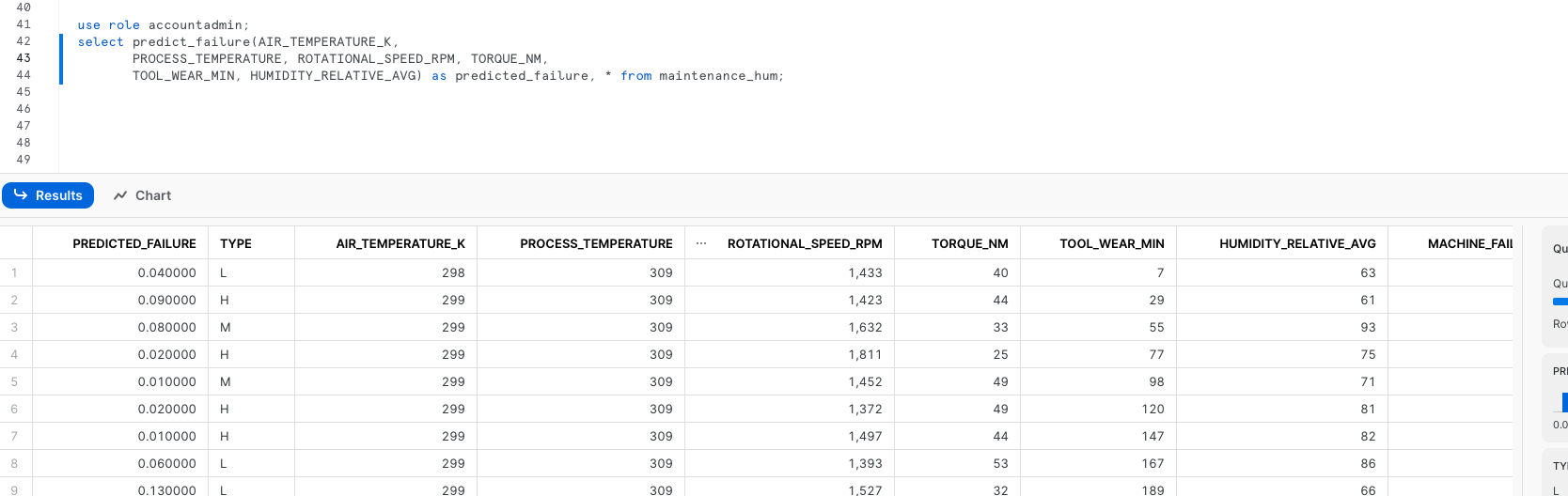Click the humidity cell showing 93
Screen dimensions: 1568x496
1367,327
